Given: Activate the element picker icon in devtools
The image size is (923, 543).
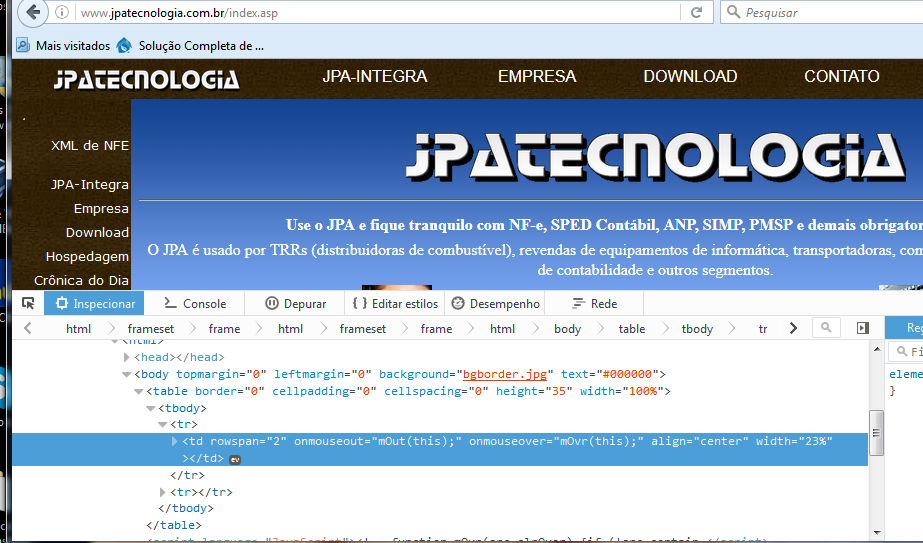Looking at the screenshot, I should (x=28, y=303).
